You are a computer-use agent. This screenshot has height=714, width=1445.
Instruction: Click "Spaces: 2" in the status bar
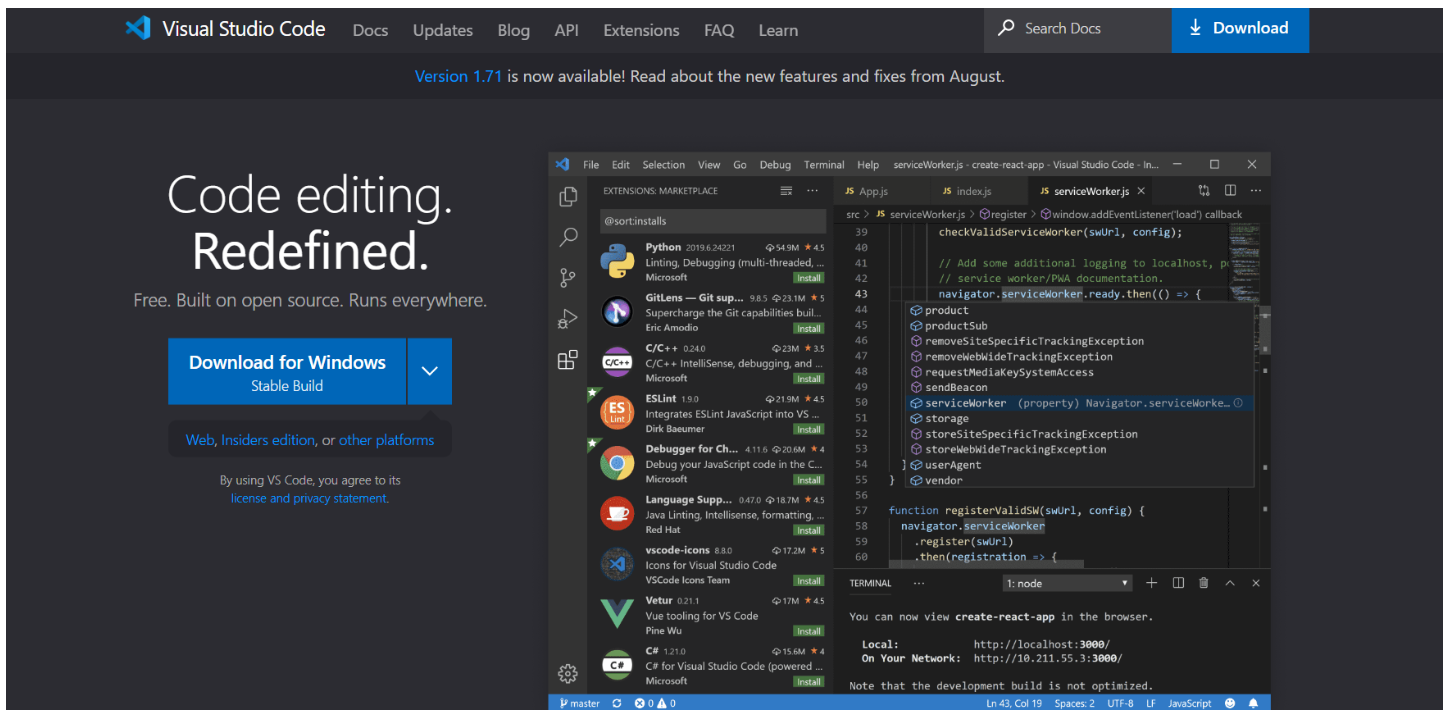(1075, 703)
